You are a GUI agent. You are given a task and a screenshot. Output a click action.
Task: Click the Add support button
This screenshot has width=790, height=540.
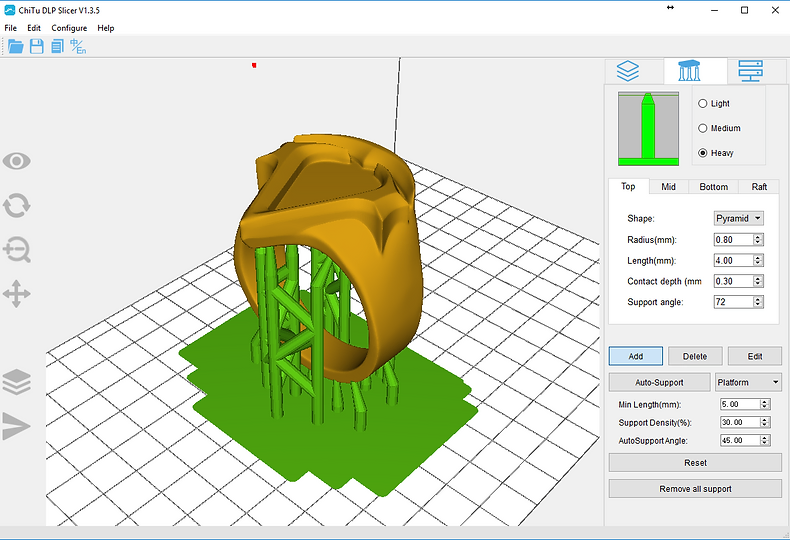point(636,356)
